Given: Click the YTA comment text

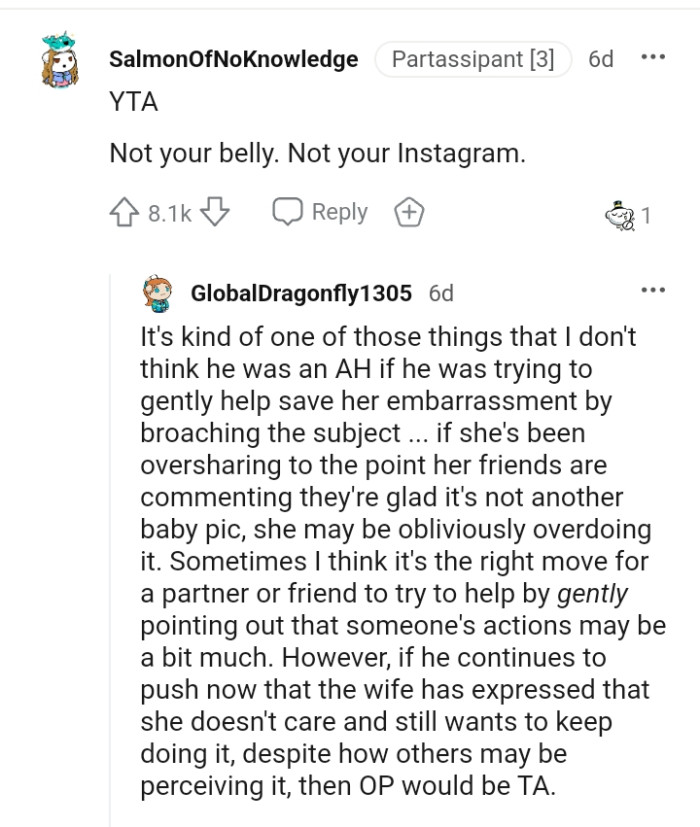Looking at the screenshot, I should (133, 101).
